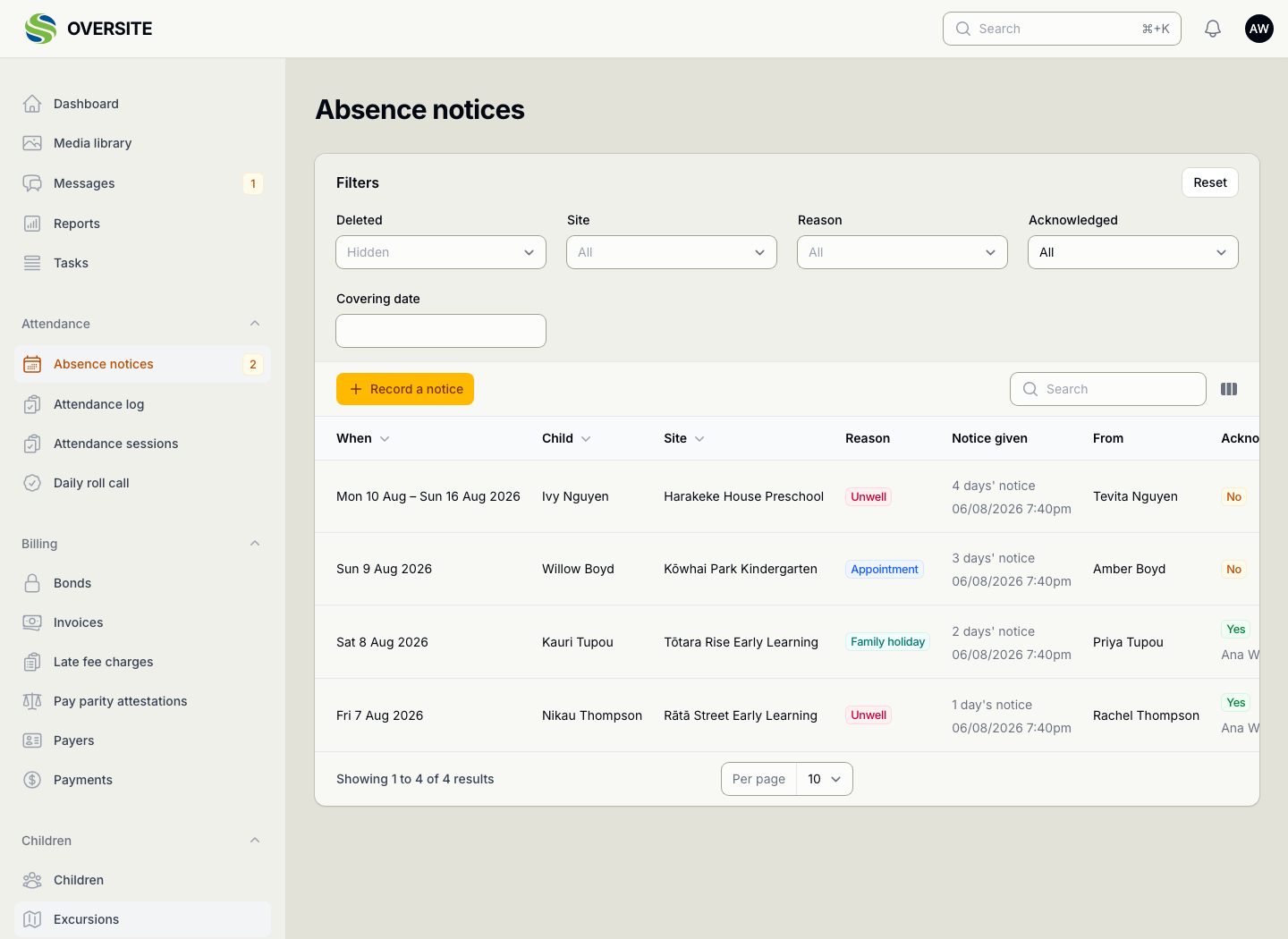
Task: Click the Late fee charges icon
Action: click(x=32, y=662)
